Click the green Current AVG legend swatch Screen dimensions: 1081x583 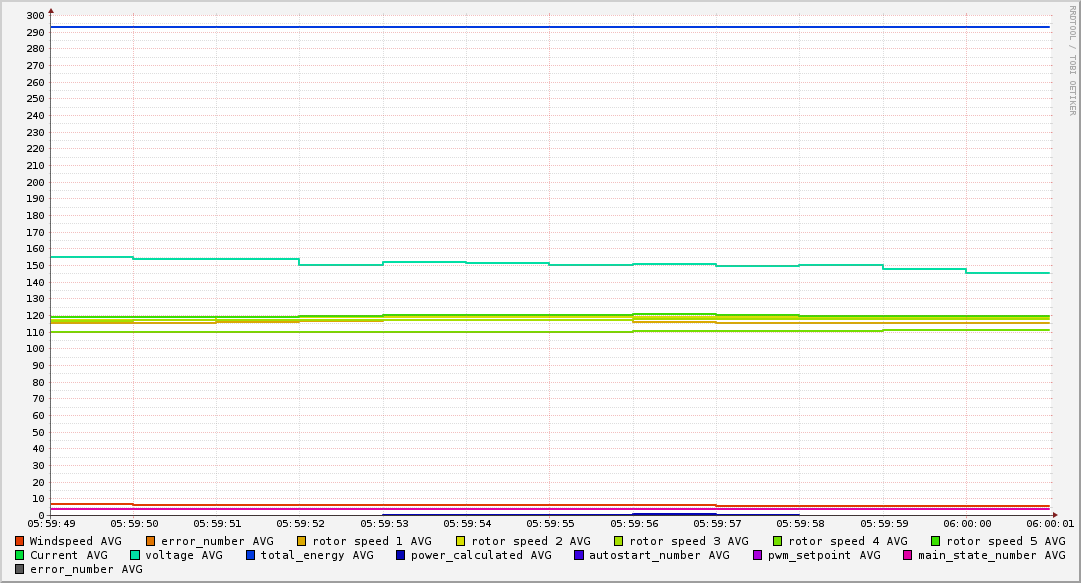[20, 555]
